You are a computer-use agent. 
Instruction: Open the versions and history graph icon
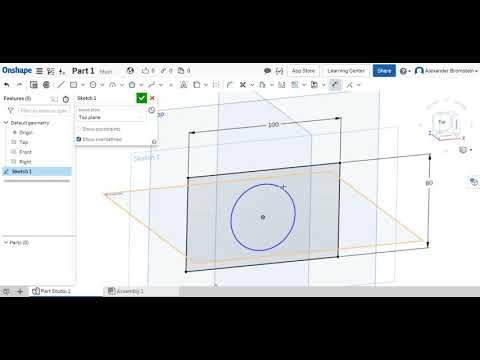click(x=51, y=71)
